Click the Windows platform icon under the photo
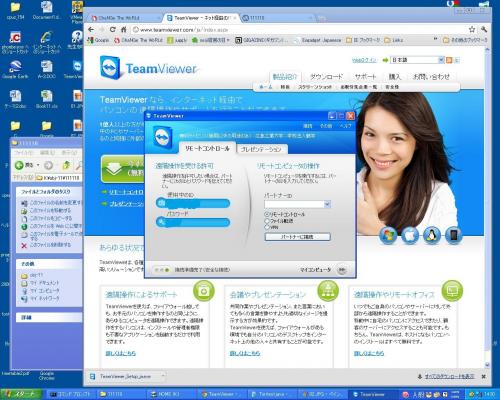Viewport: 500px width, 400px height. pyautogui.click(x=388, y=235)
